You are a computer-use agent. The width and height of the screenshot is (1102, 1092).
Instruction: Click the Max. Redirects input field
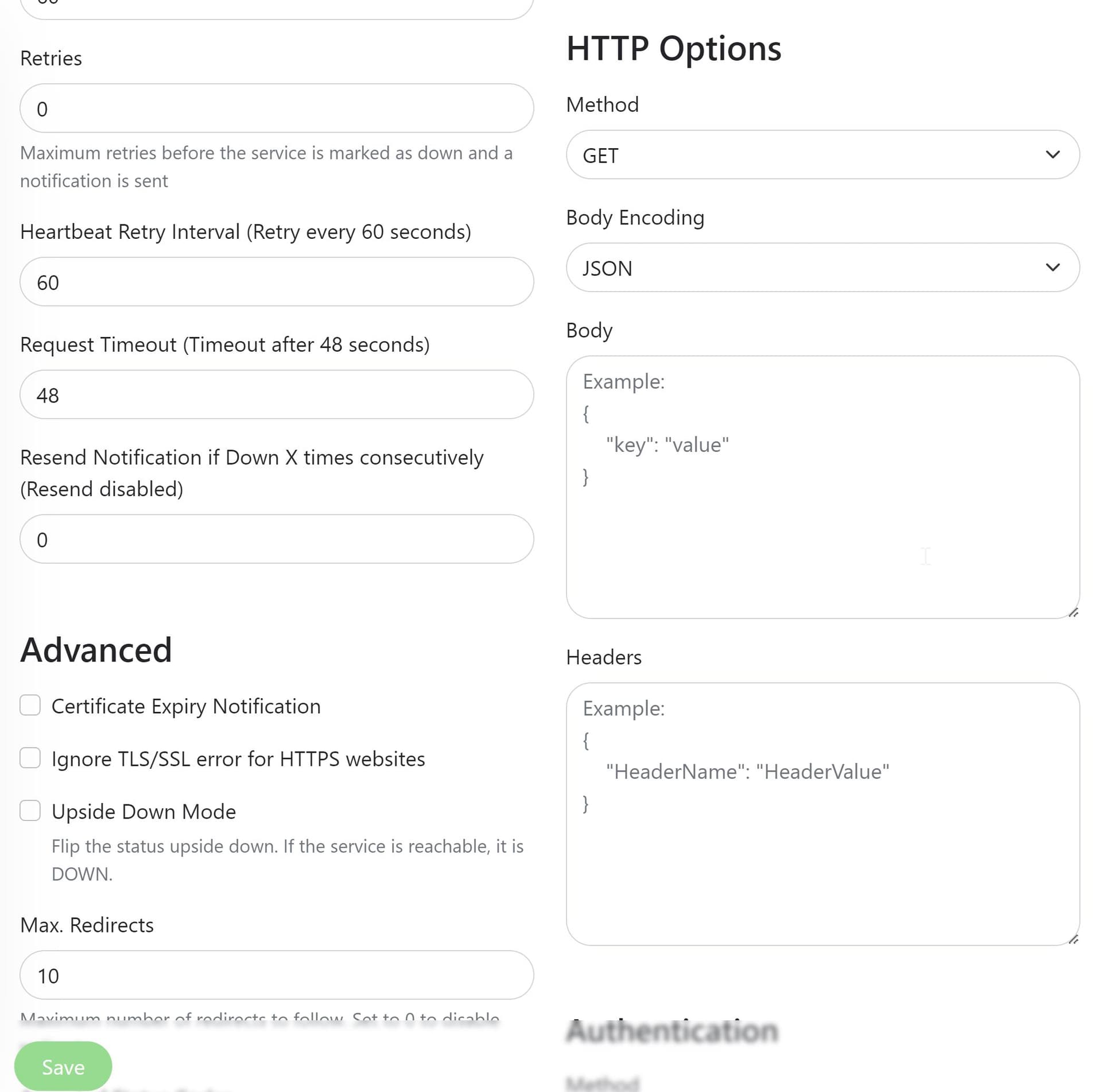pos(275,975)
